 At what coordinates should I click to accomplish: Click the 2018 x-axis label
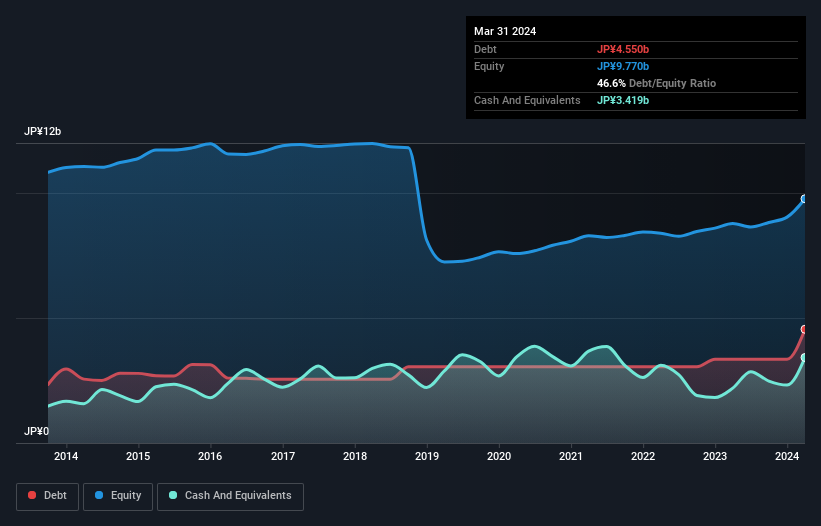pos(355,456)
